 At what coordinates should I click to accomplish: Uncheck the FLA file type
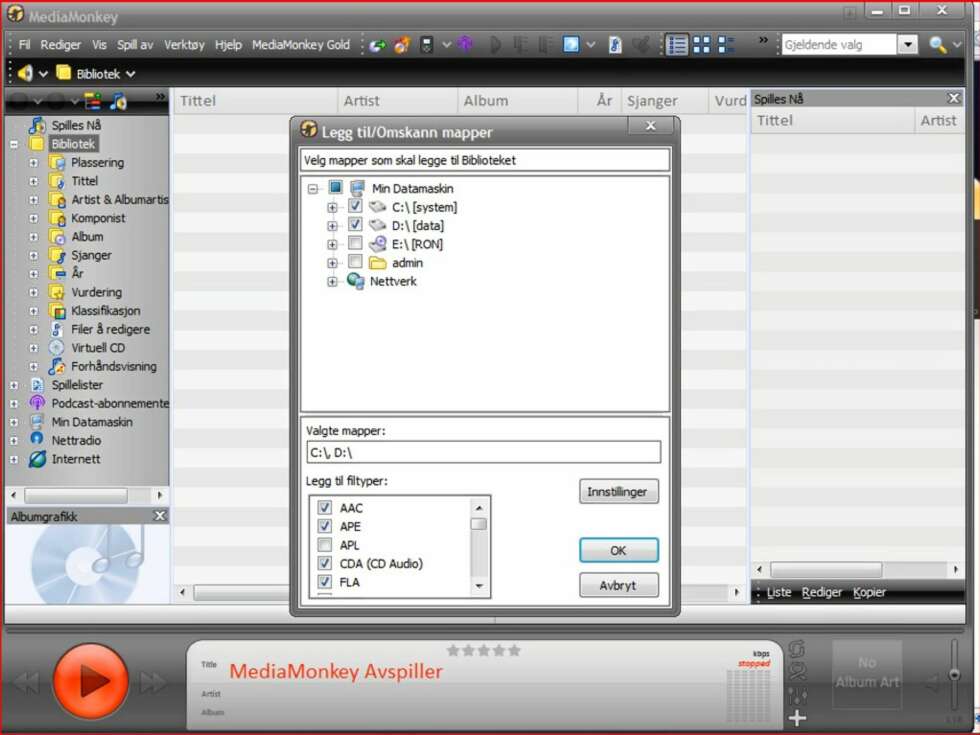point(324,582)
